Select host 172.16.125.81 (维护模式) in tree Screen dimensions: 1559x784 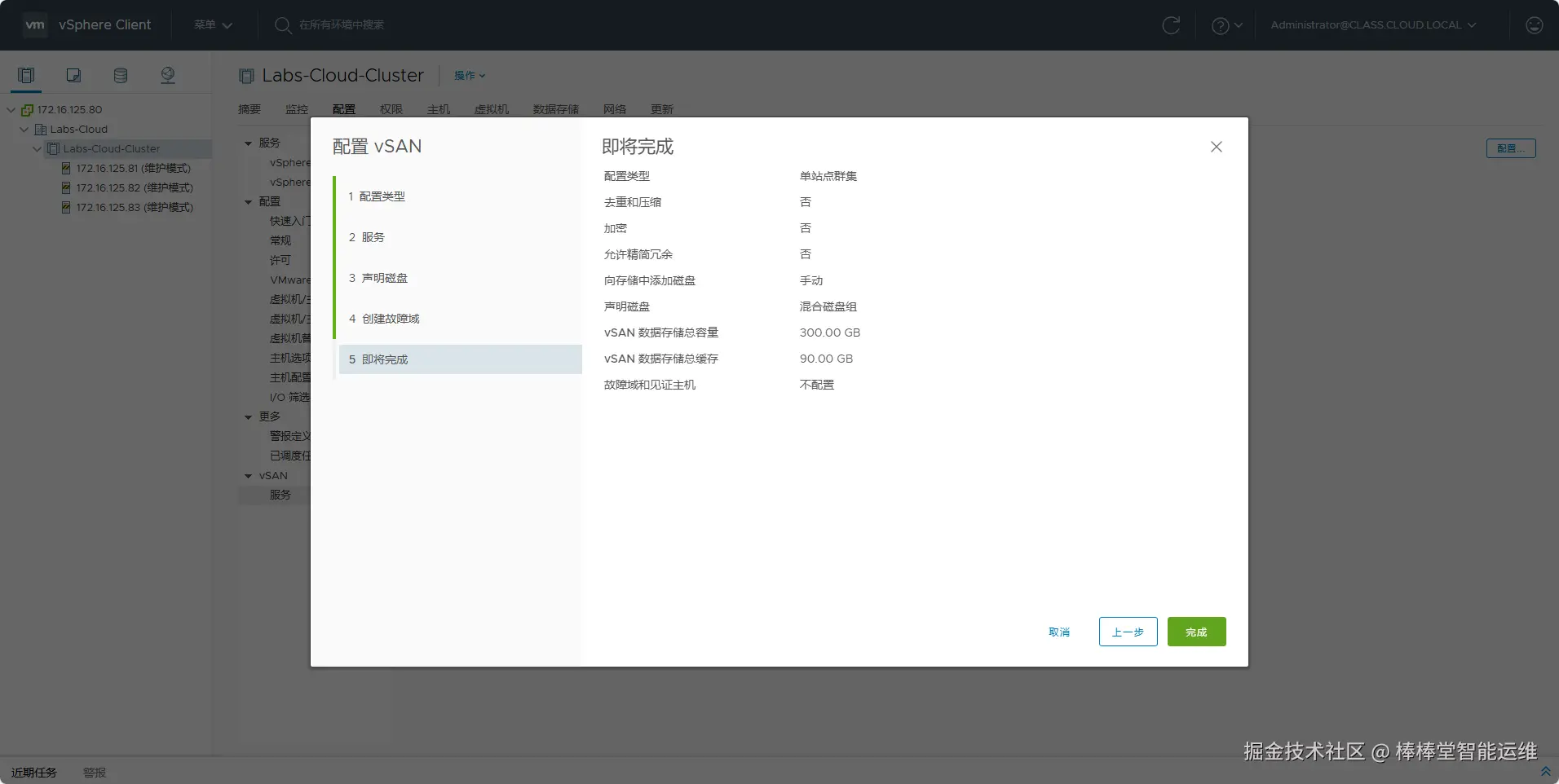tap(134, 169)
